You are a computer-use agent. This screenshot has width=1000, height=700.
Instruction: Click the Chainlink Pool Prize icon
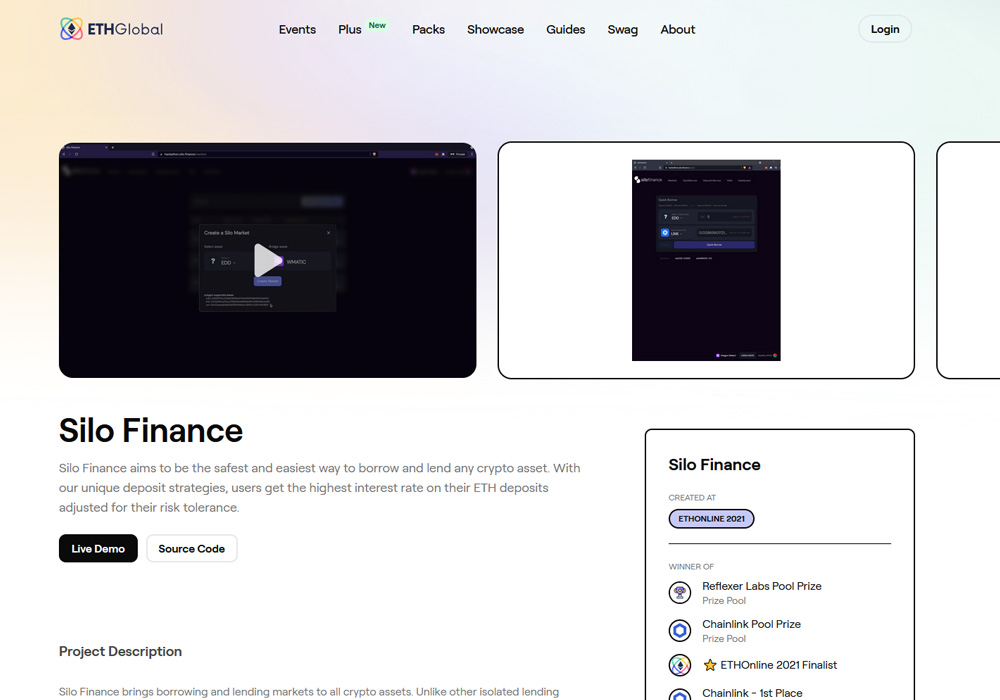[x=680, y=631]
